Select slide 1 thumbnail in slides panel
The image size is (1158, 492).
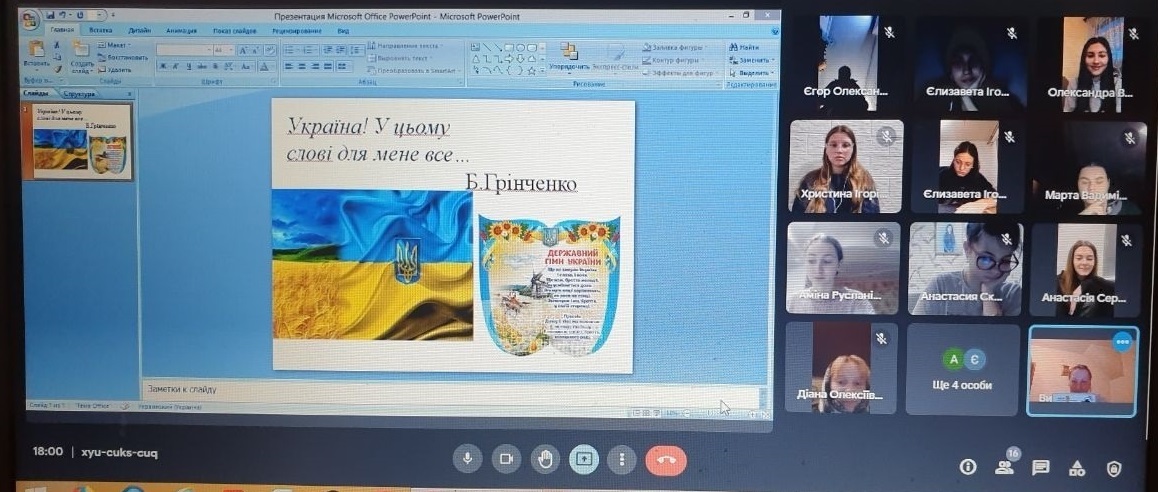[x=82, y=141]
